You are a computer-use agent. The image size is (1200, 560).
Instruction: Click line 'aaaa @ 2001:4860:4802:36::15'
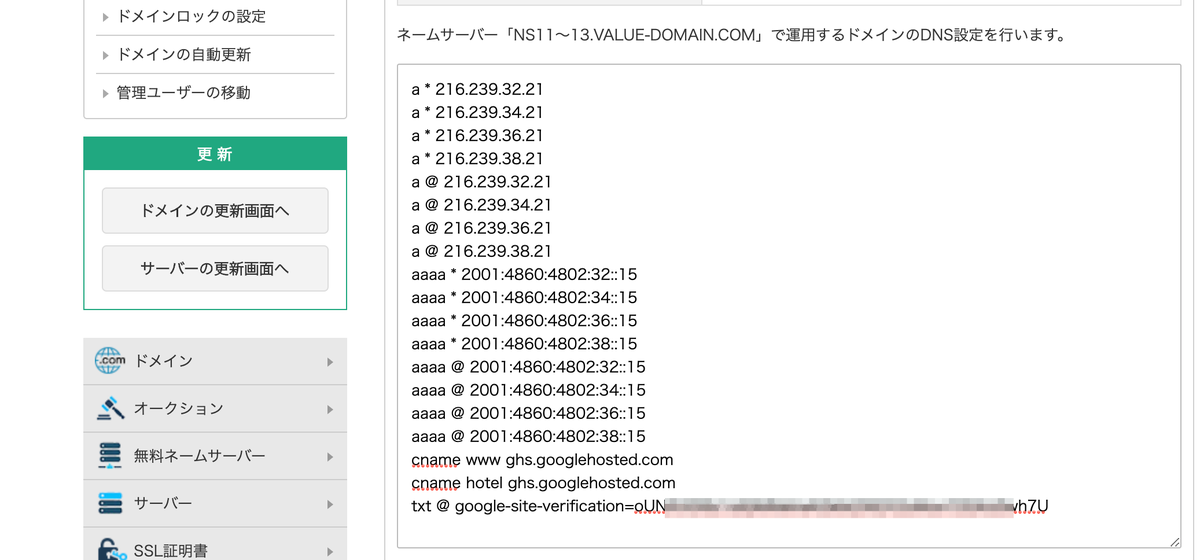pyautogui.click(x=528, y=413)
